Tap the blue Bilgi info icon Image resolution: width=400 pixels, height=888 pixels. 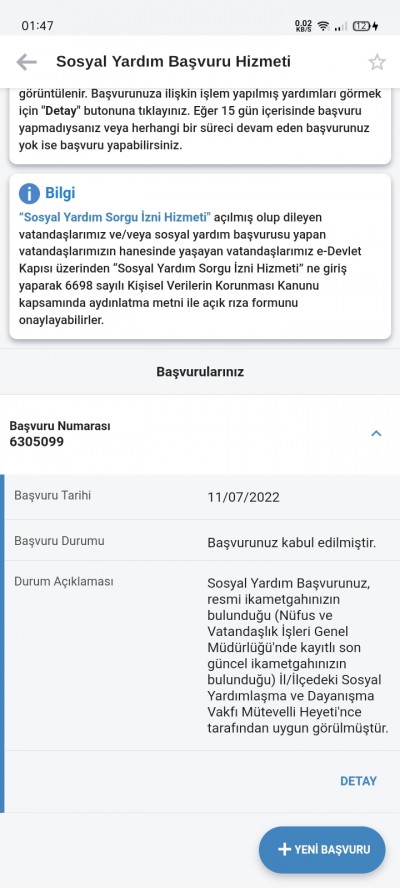[29, 193]
